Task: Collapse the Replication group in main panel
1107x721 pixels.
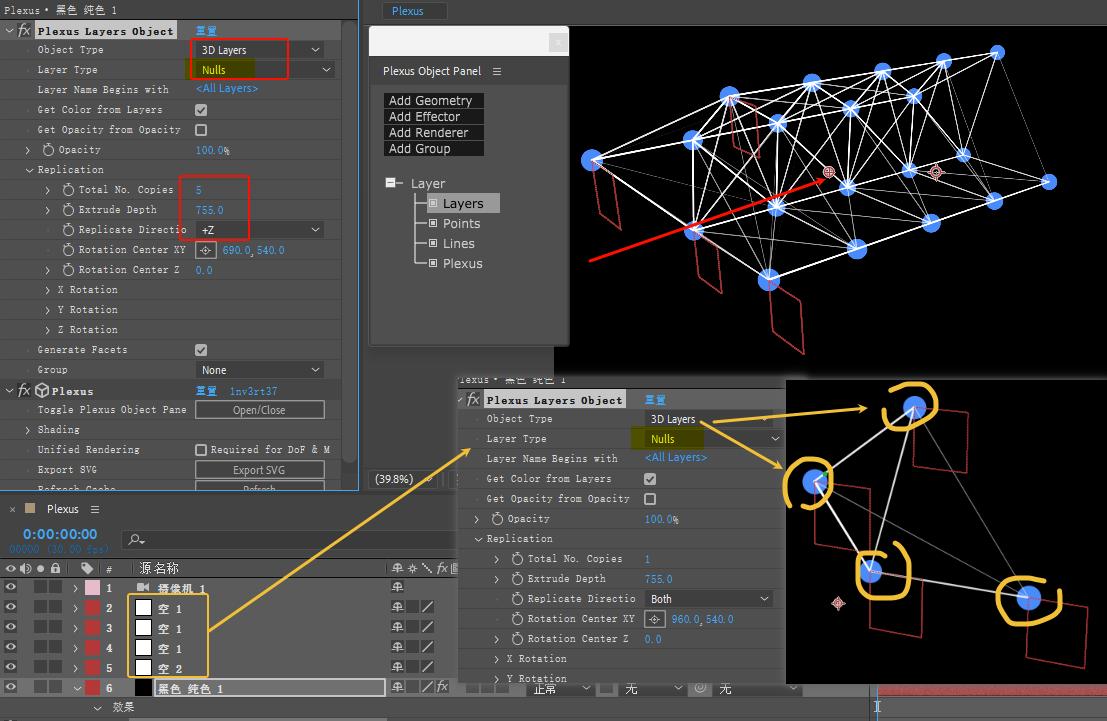Action: [x=30, y=170]
